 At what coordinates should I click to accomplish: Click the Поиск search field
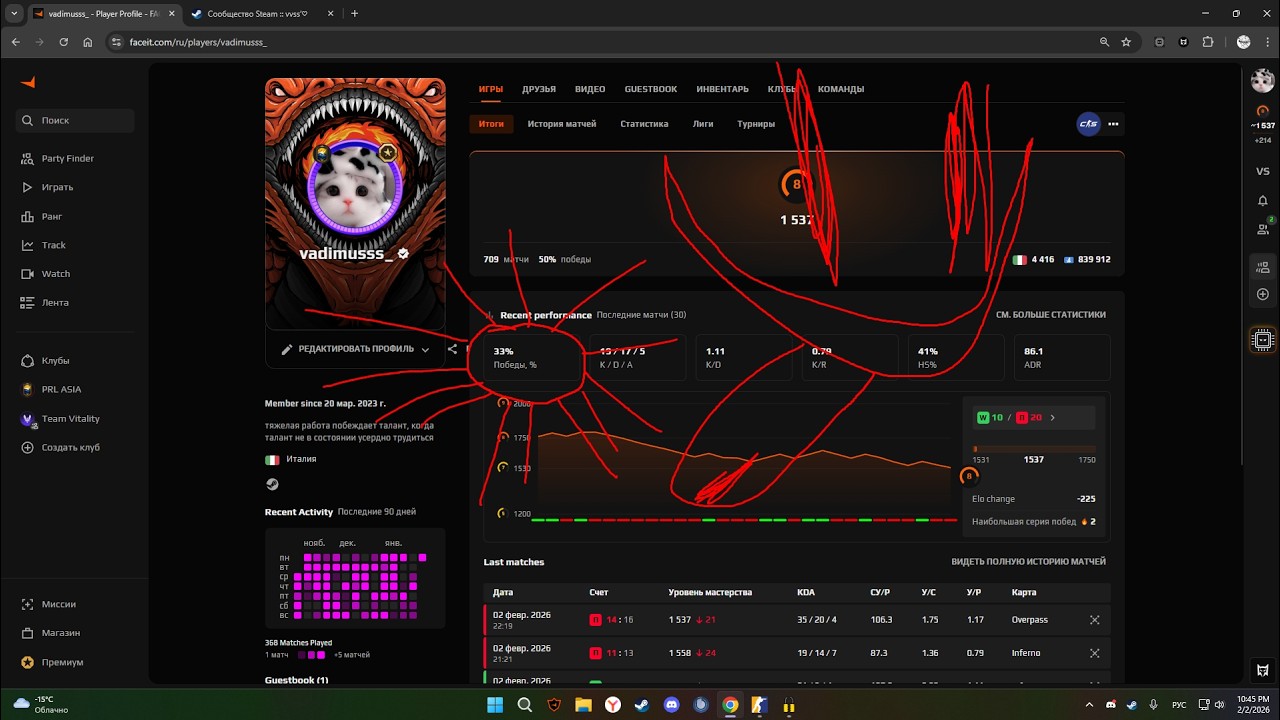click(x=75, y=120)
